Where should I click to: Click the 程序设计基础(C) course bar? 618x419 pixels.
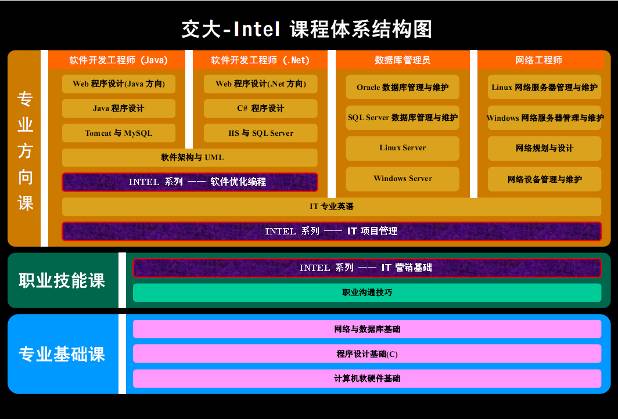click(366, 354)
